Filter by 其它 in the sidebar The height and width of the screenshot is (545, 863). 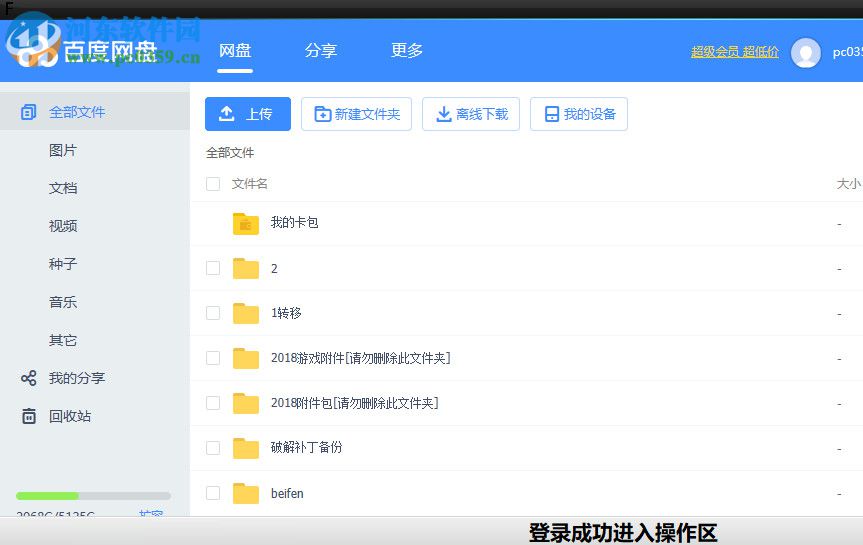(x=63, y=340)
